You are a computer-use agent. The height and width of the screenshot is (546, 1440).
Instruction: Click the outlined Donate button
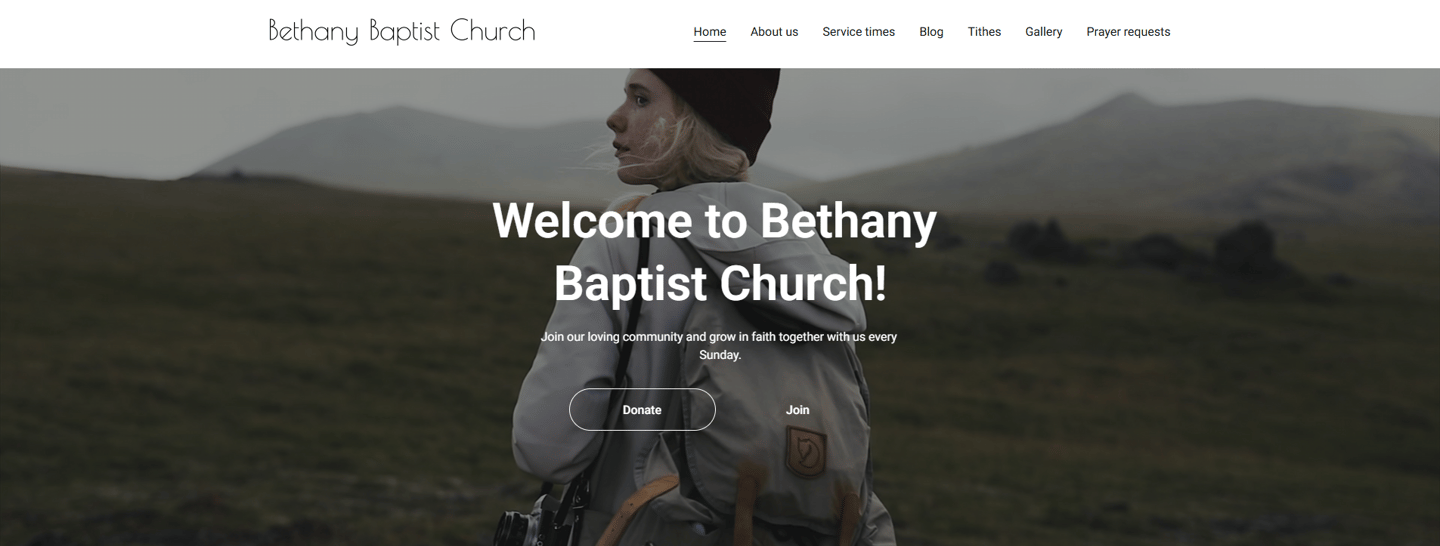coord(642,410)
